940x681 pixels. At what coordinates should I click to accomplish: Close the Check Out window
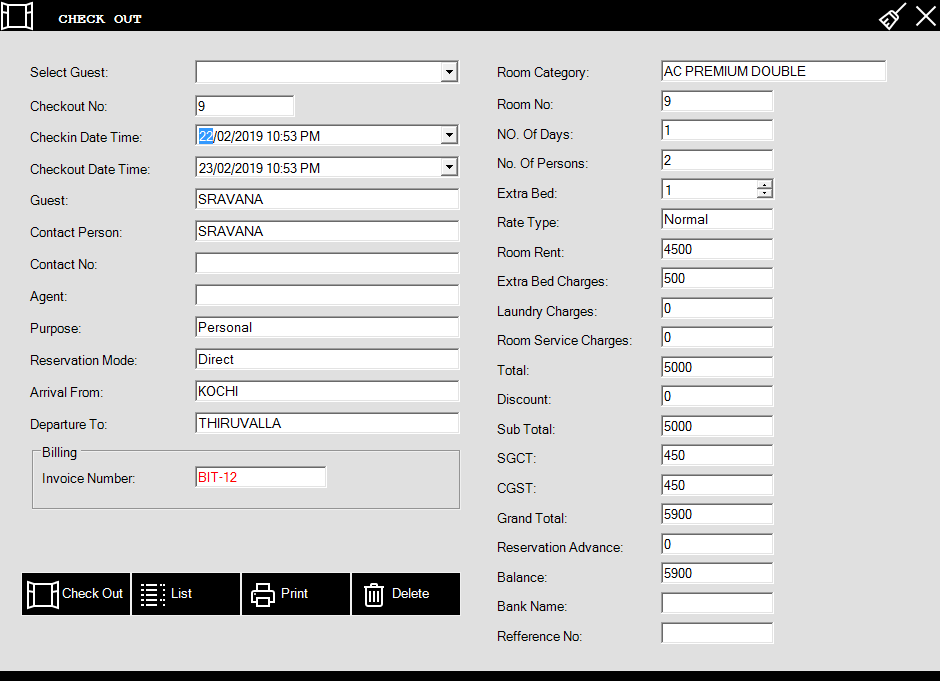tap(925, 16)
